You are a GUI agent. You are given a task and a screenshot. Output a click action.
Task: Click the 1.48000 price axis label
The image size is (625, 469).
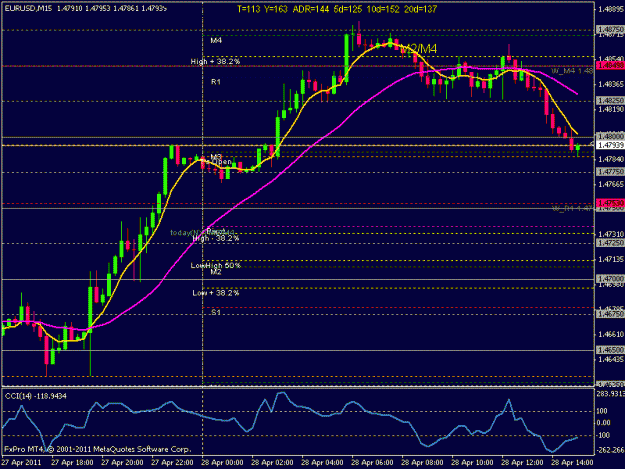[x=610, y=137]
